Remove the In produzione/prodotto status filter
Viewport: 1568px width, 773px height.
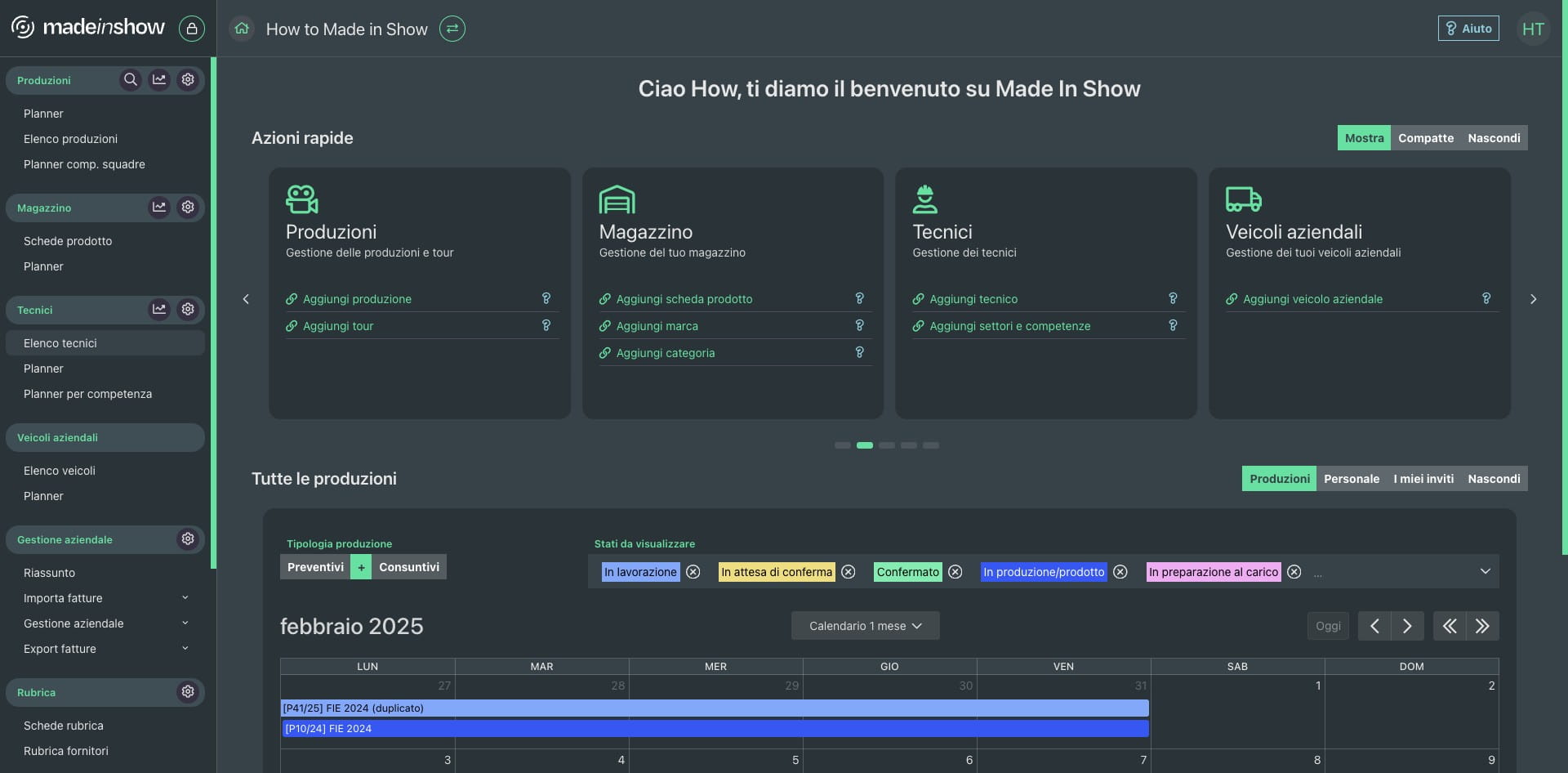point(1120,572)
